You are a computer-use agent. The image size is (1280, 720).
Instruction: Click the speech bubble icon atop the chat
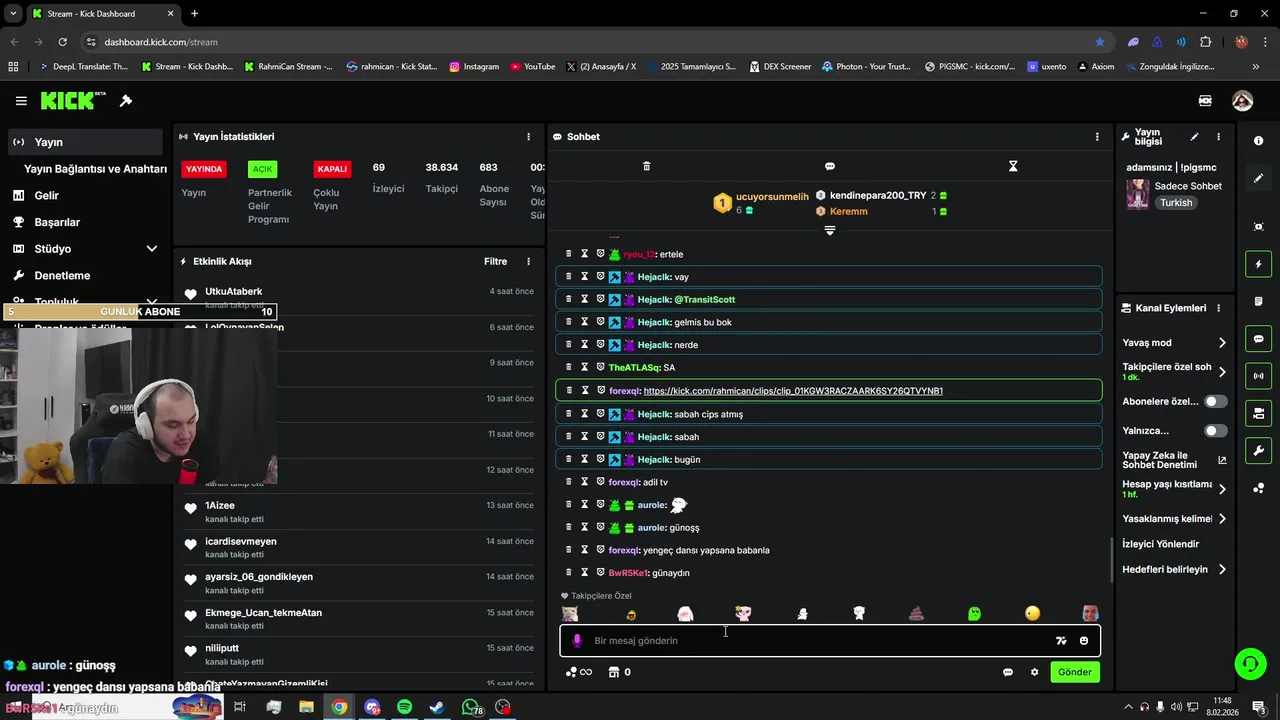829,166
